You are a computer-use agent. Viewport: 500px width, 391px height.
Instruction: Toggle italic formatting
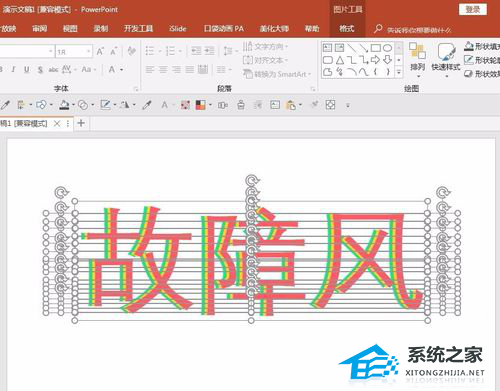pos(13,69)
